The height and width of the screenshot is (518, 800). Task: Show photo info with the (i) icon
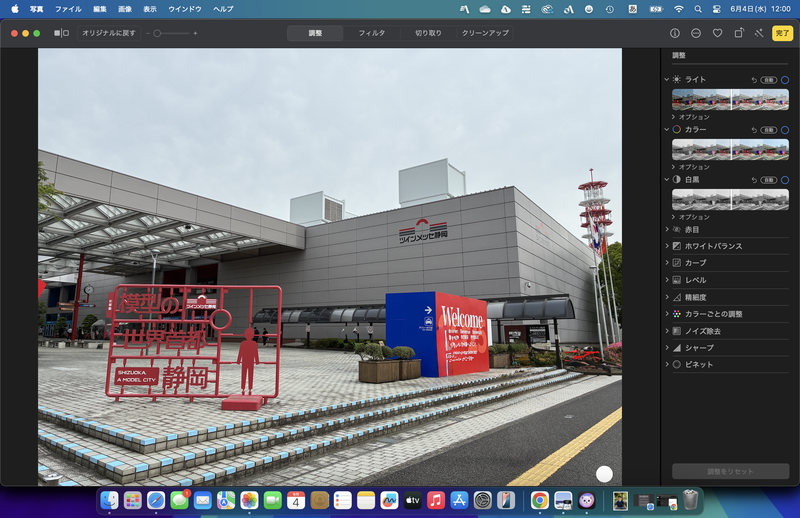click(674, 33)
